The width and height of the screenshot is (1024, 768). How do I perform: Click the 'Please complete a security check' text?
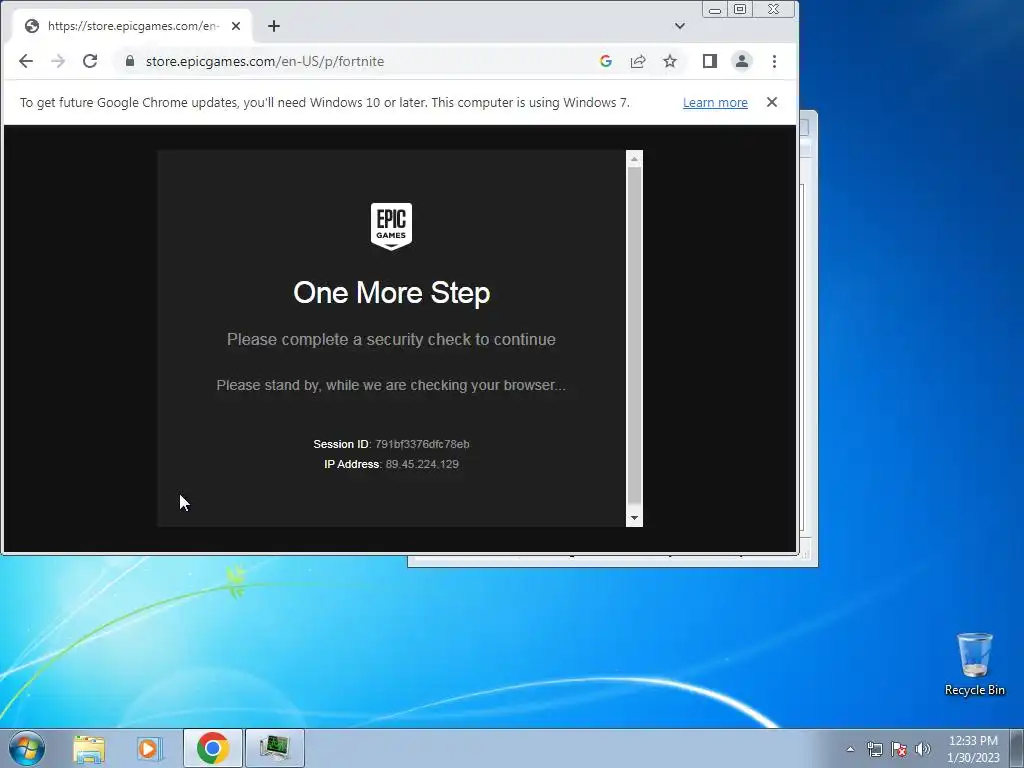click(x=391, y=340)
